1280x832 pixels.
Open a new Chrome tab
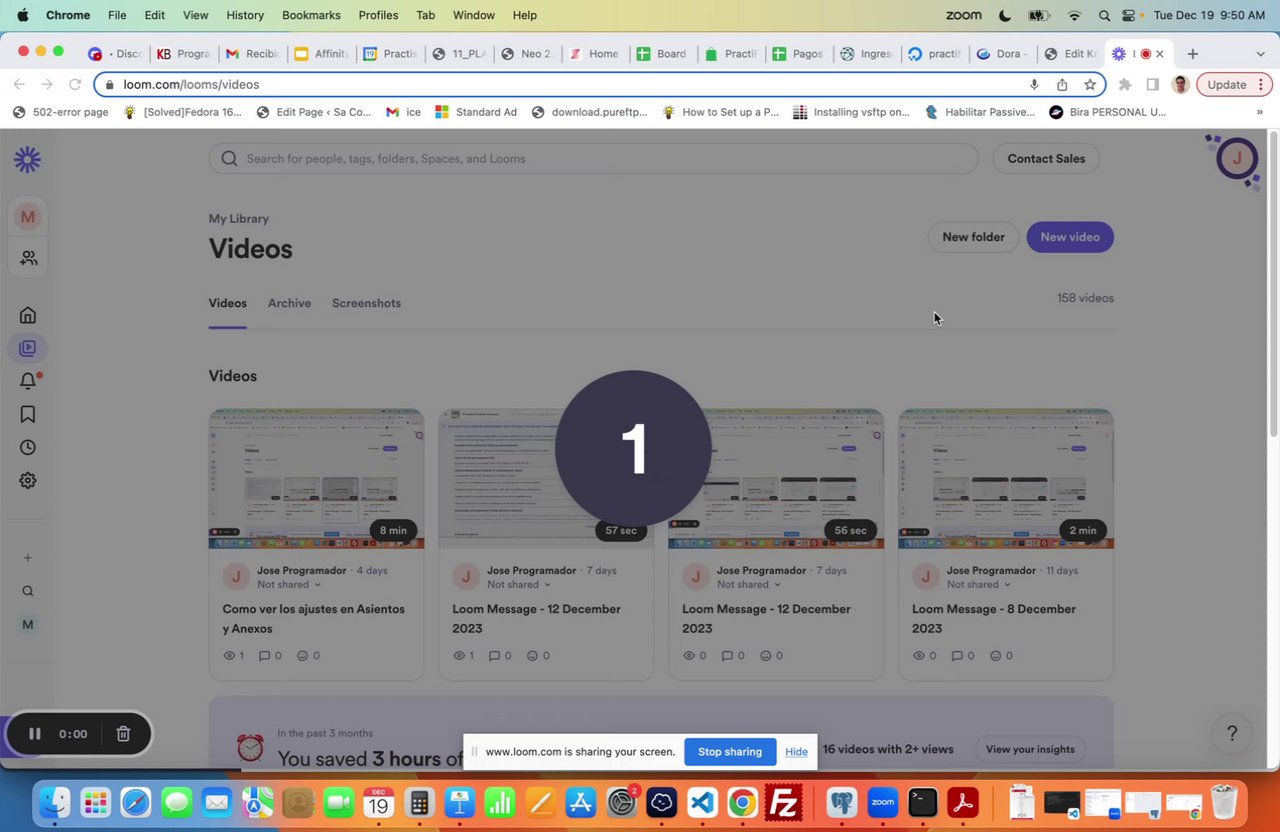point(1192,54)
